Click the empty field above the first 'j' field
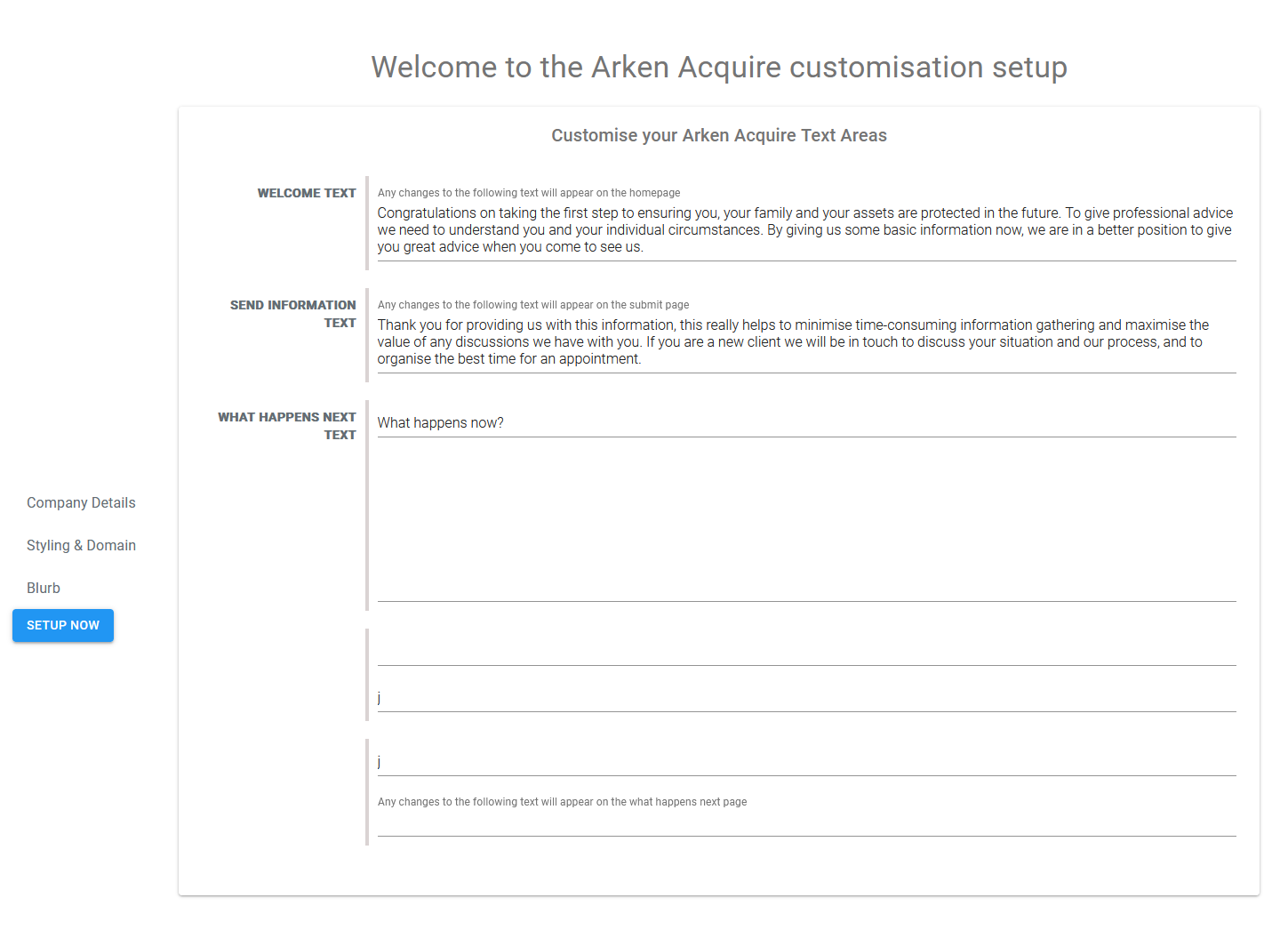This screenshot has width=1288, height=930. tap(805, 651)
